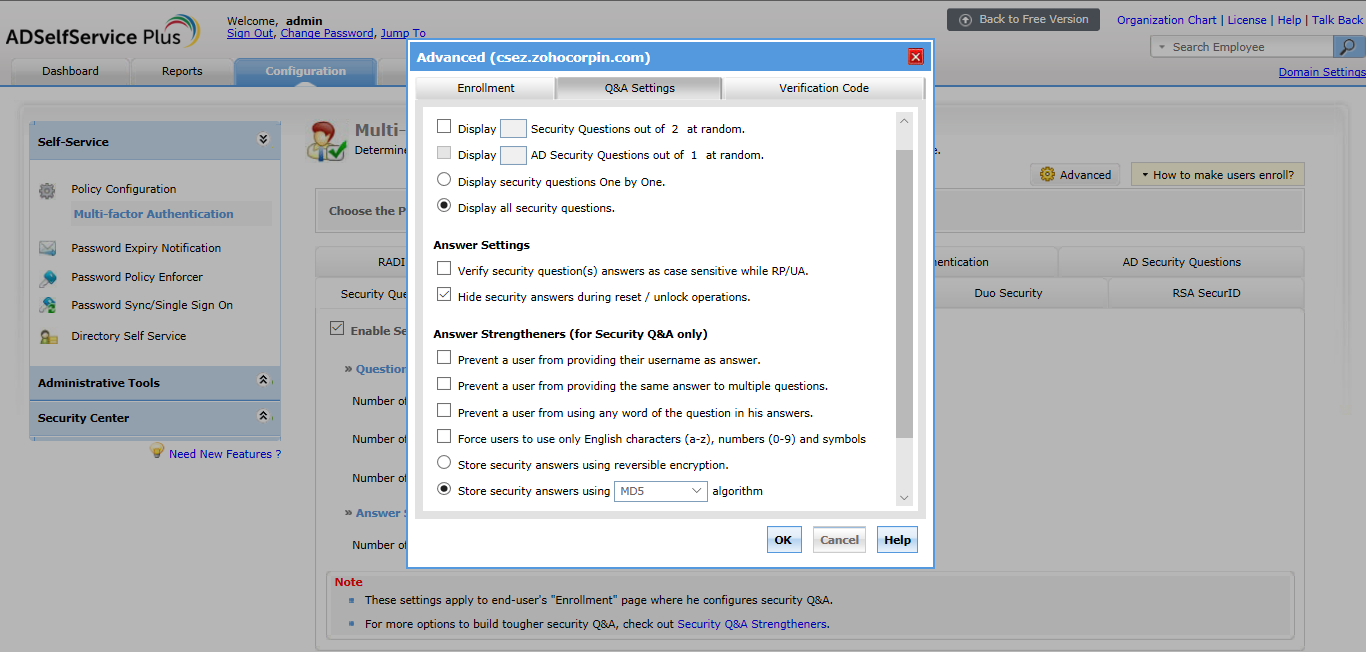Collapse the Self-Service panel
This screenshot has width=1366, height=652.
[x=263, y=140]
